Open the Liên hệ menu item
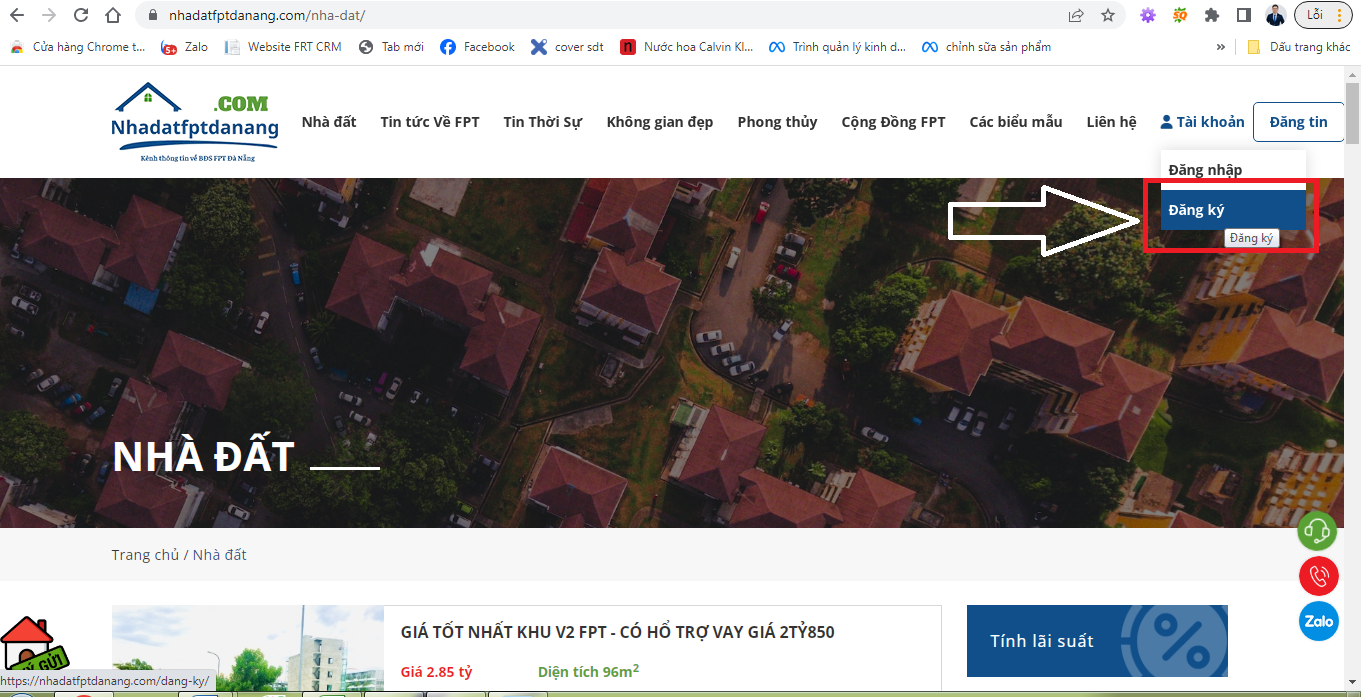This screenshot has height=697, width=1361. [x=1112, y=122]
